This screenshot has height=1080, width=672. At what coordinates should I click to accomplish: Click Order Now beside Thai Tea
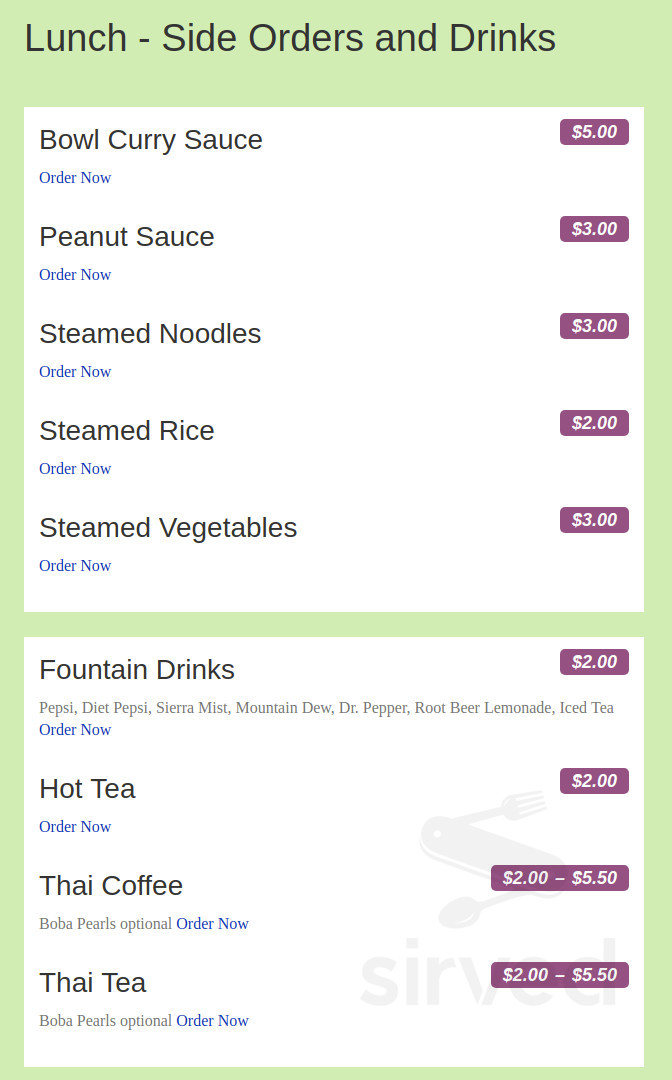tap(212, 1020)
